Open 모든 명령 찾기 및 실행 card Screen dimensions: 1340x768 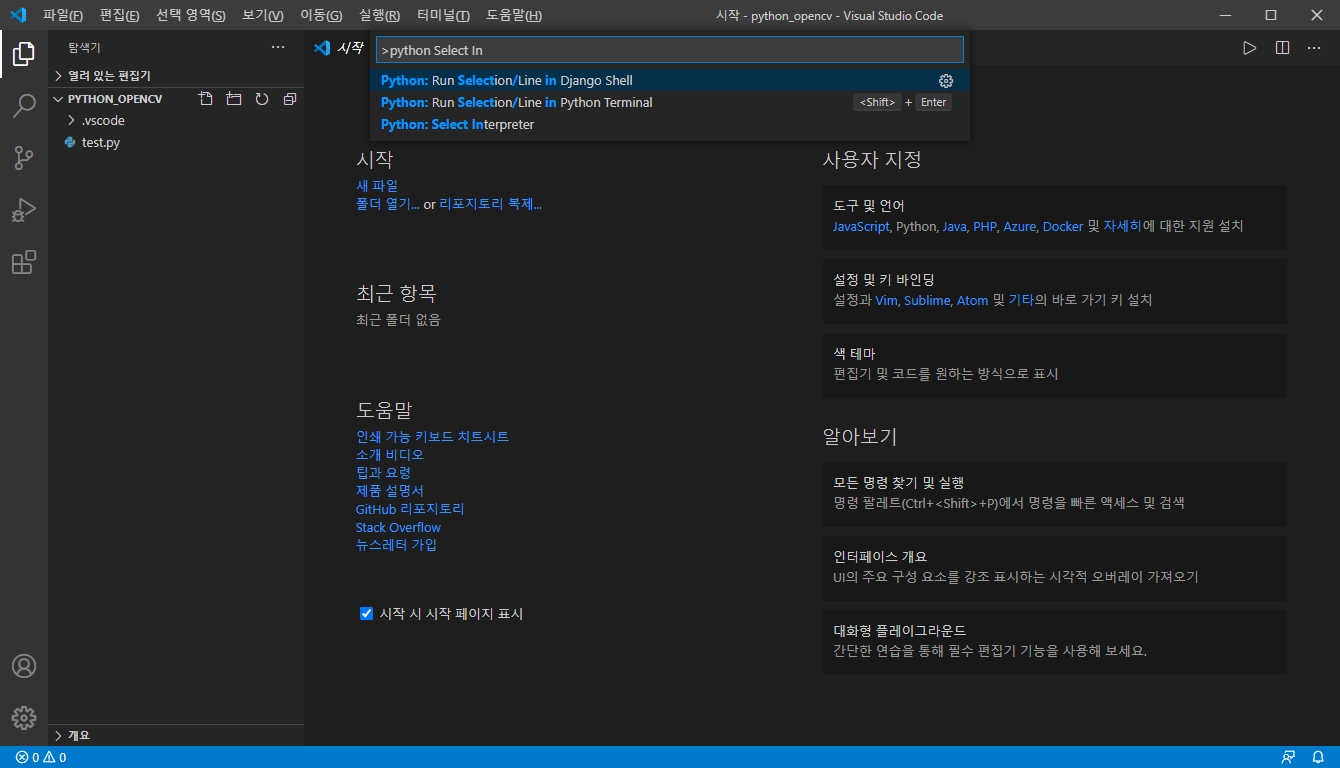point(1055,494)
